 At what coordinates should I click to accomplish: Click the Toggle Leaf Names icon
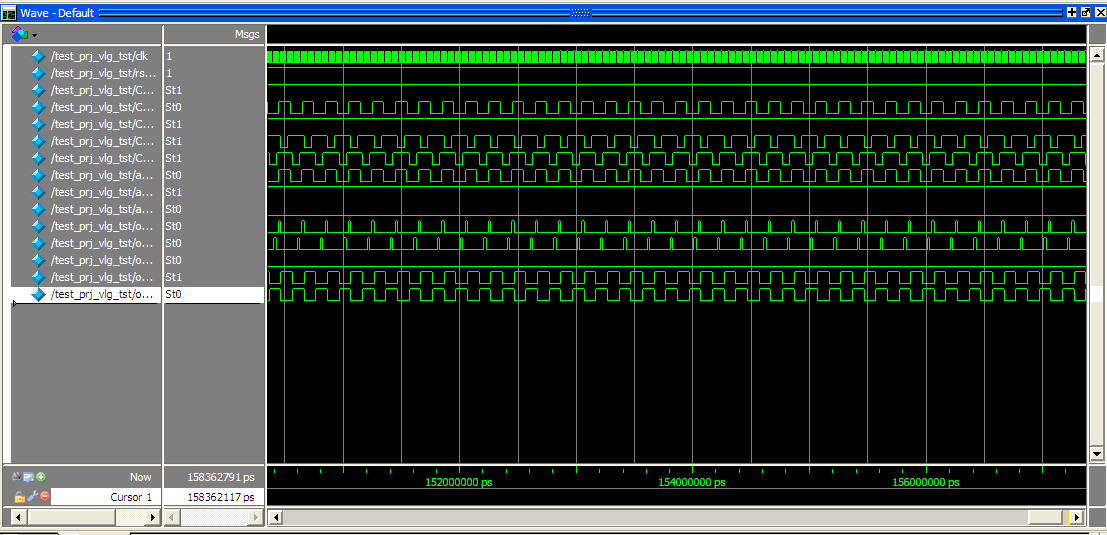tap(17, 477)
